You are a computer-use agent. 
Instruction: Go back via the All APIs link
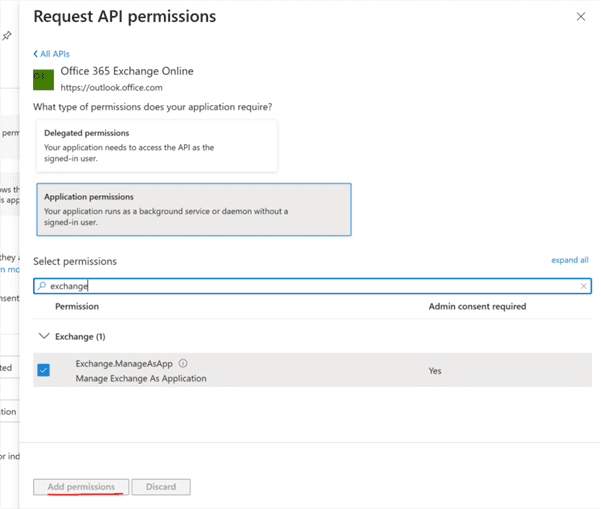pos(52,53)
